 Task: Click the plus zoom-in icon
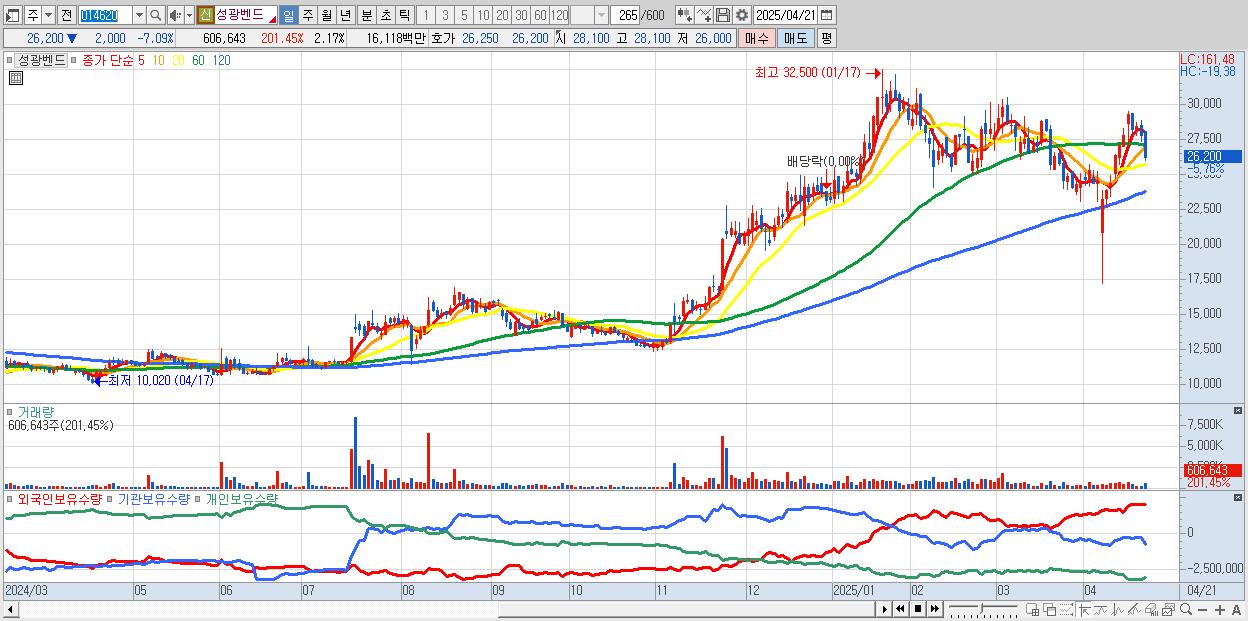pyautogui.click(x=1219, y=609)
